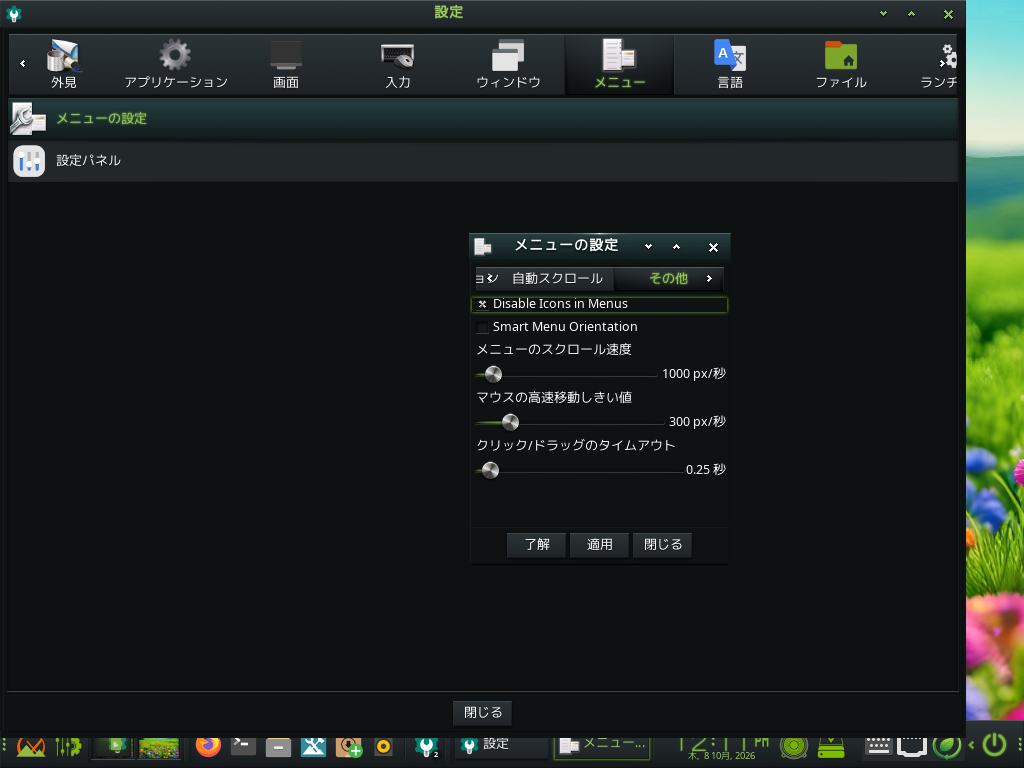The image size is (1024, 768).
Task: Maximize the メニューの設定 dialog with up chevron
Action: pos(677,247)
